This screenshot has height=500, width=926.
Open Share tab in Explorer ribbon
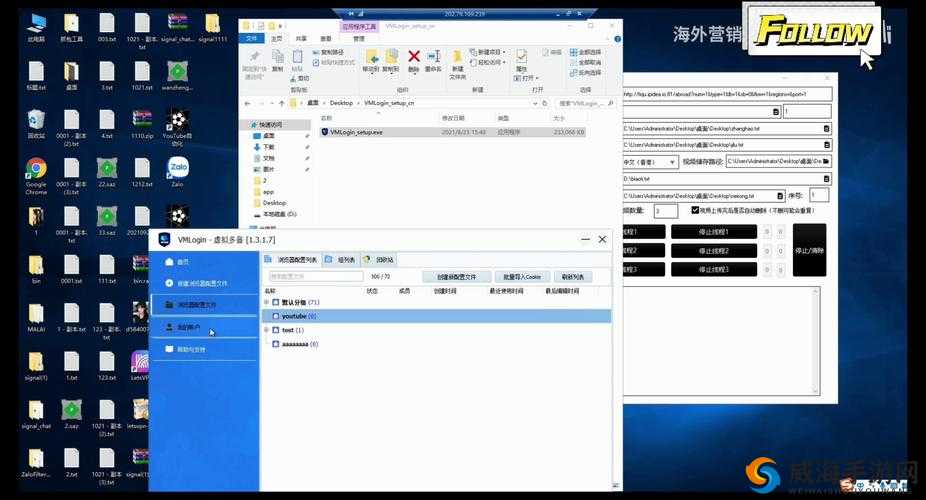(x=301, y=38)
